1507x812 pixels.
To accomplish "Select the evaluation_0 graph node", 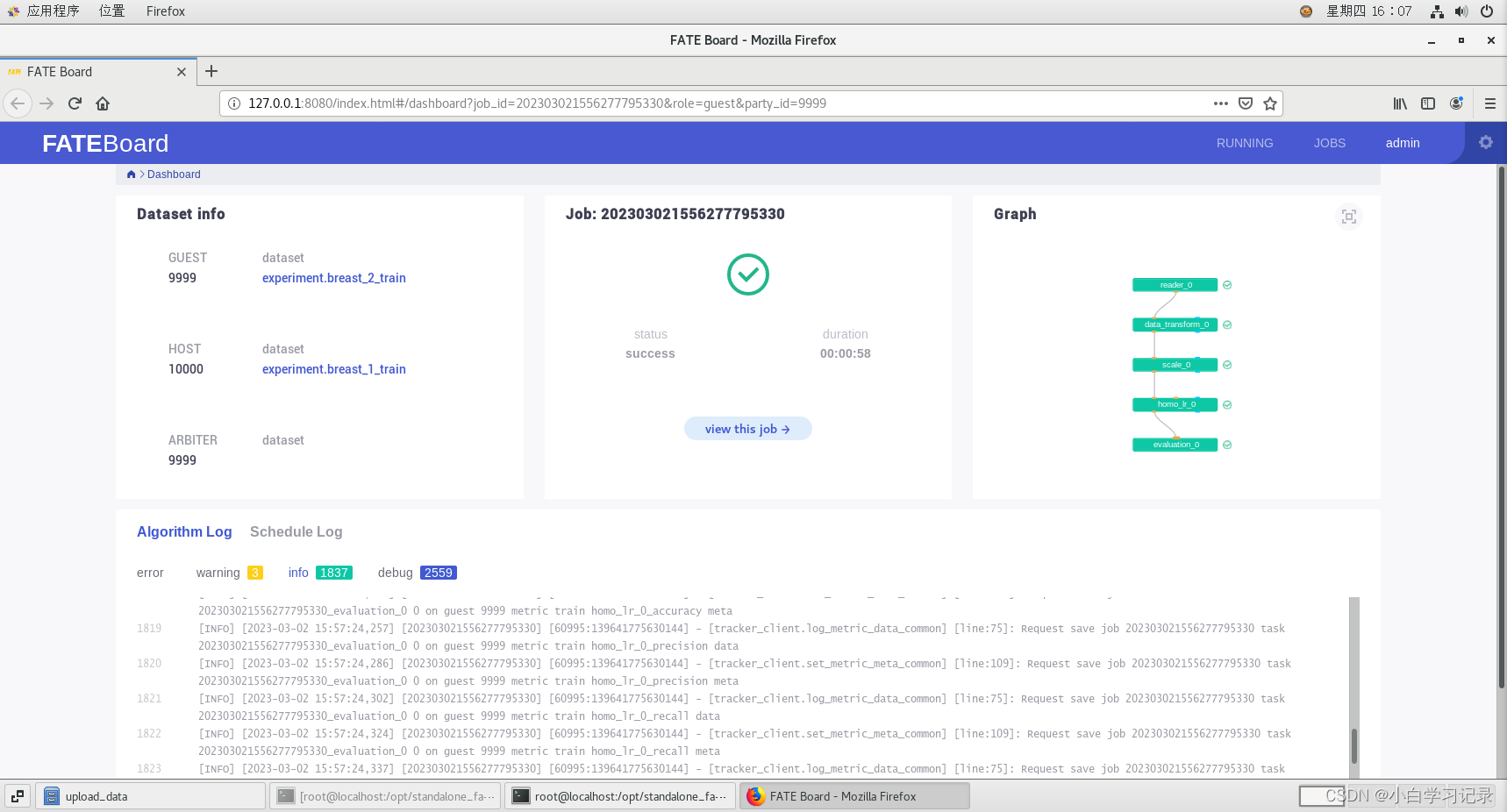I will tap(1175, 445).
